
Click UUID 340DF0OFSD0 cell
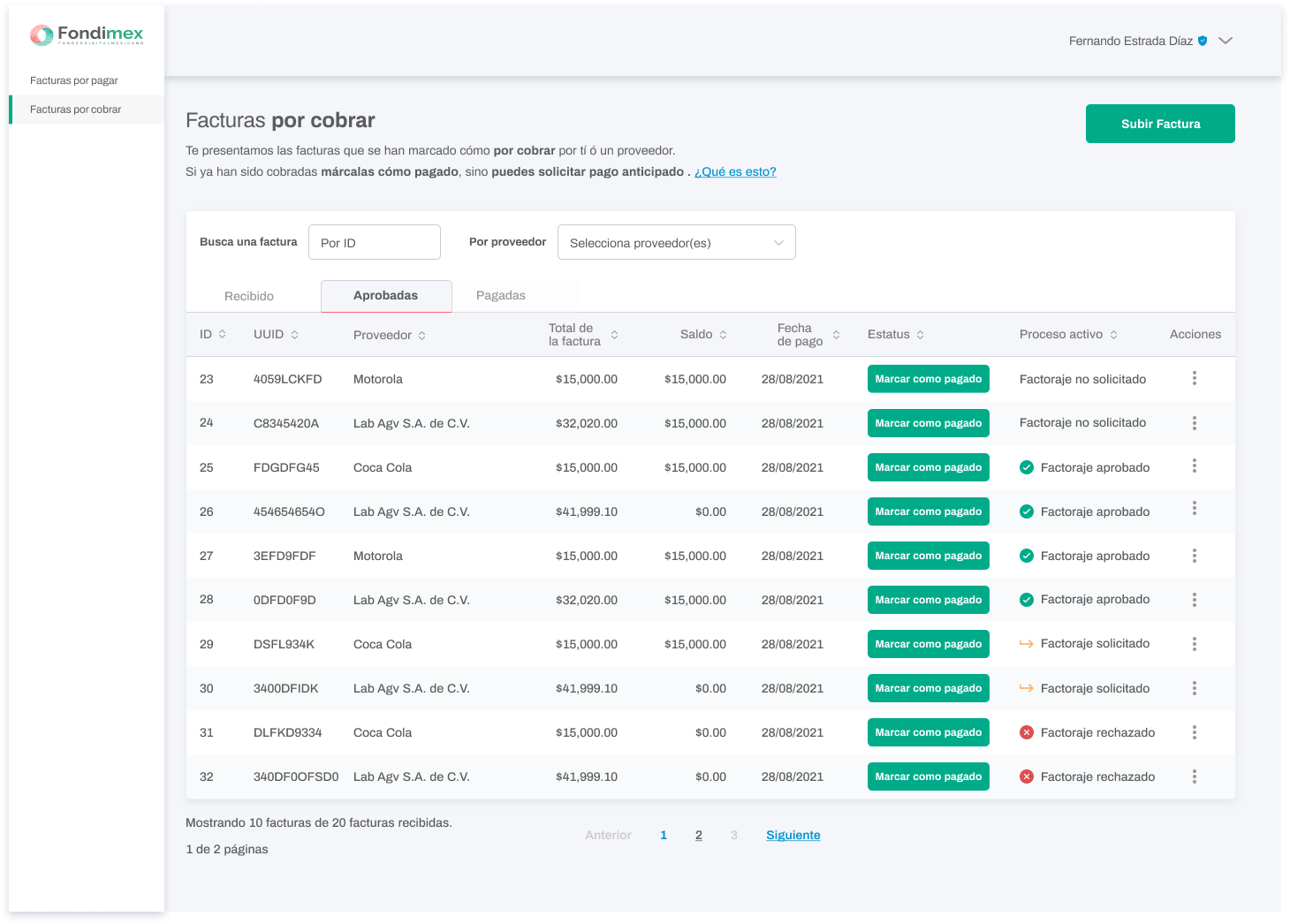pyautogui.click(x=296, y=776)
